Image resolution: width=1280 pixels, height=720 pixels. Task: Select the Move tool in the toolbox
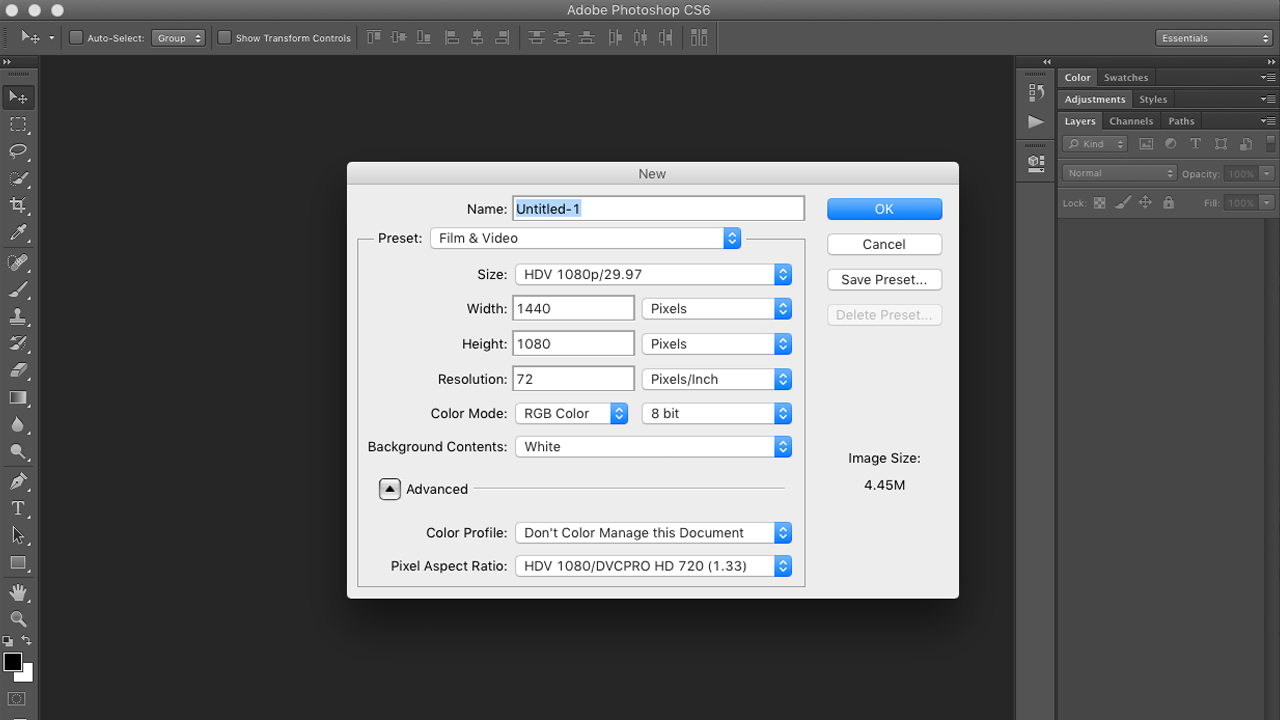(x=18, y=97)
